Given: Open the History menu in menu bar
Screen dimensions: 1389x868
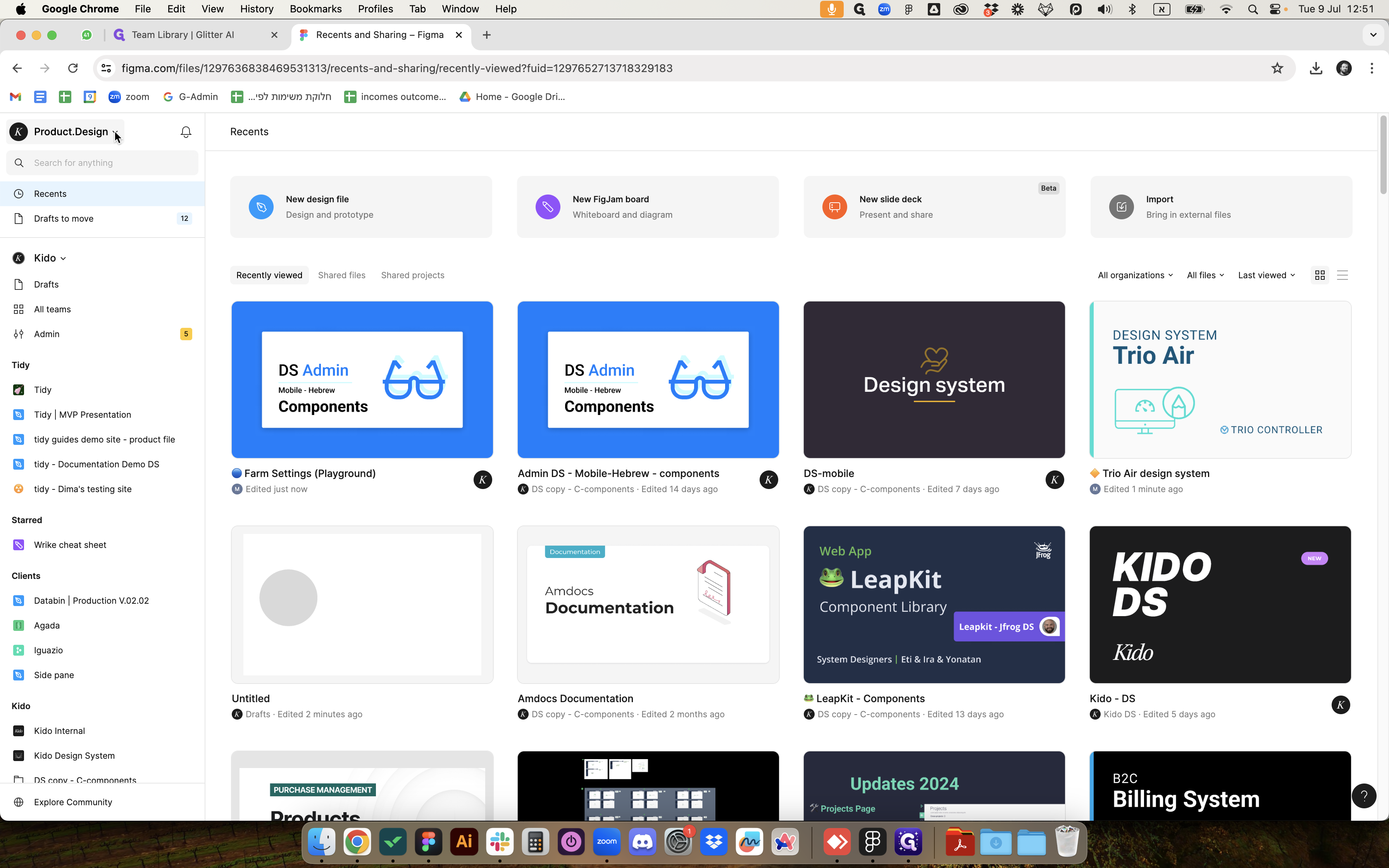Looking at the screenshot, I should click(257, 9).
